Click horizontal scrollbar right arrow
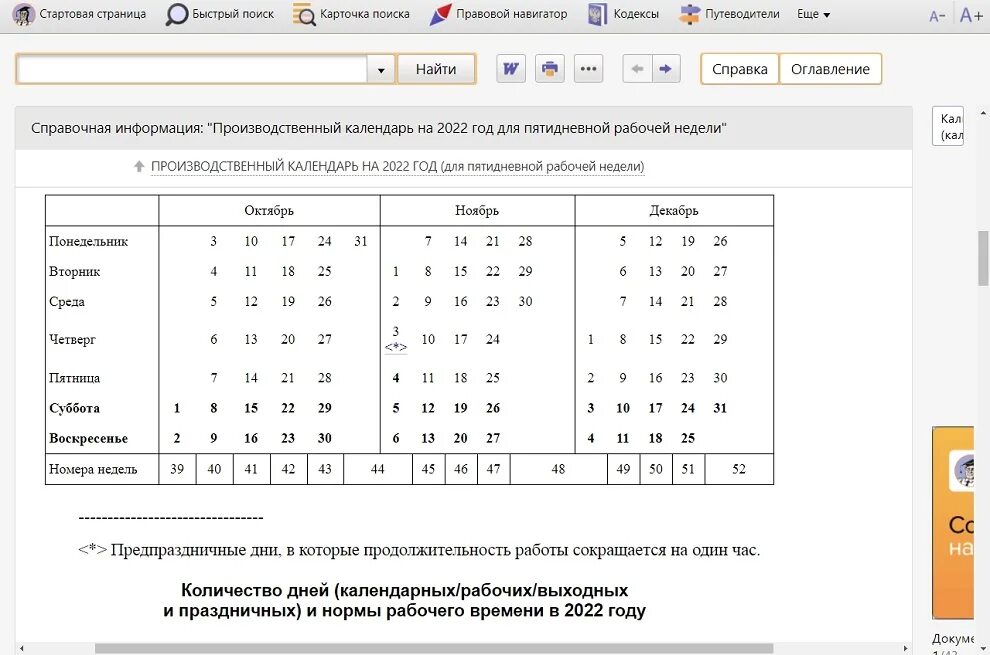The width and height of the screenshot is (990, 655). coord(905,649)
